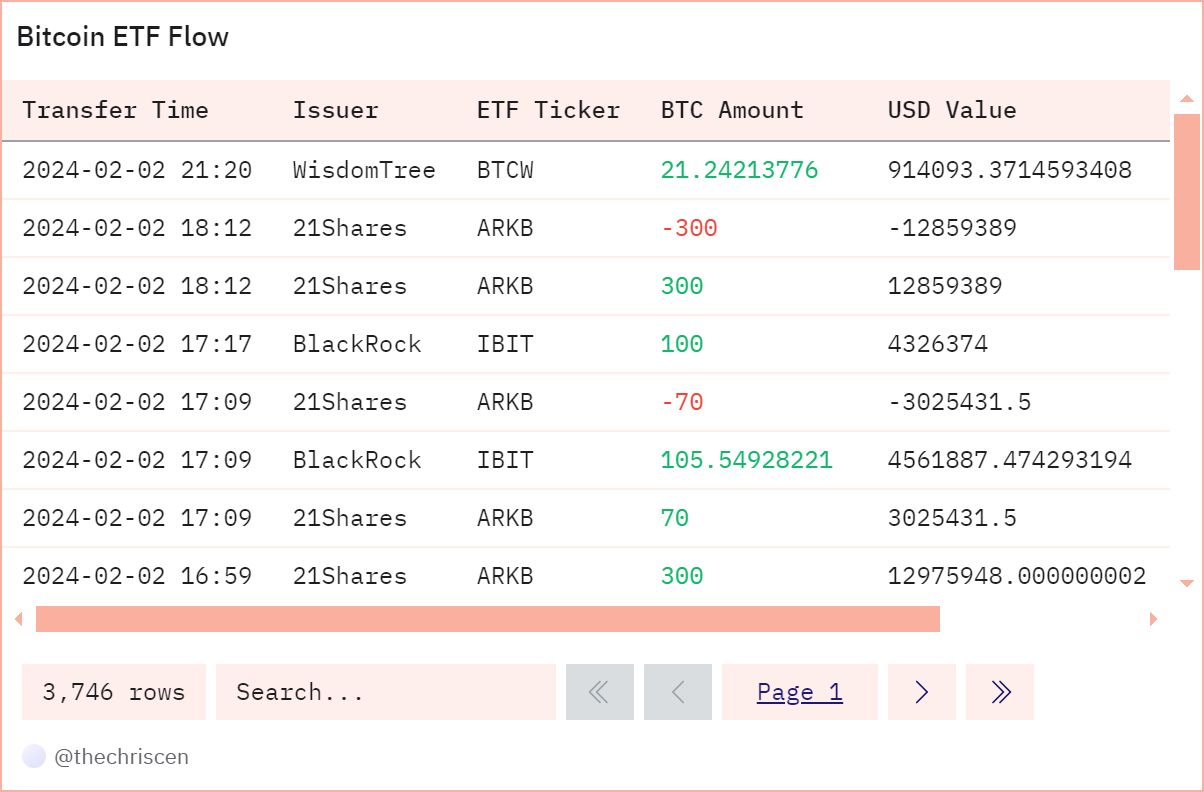Click the 3,746 rows count label
1204x792 pixels.
point(114,692)
